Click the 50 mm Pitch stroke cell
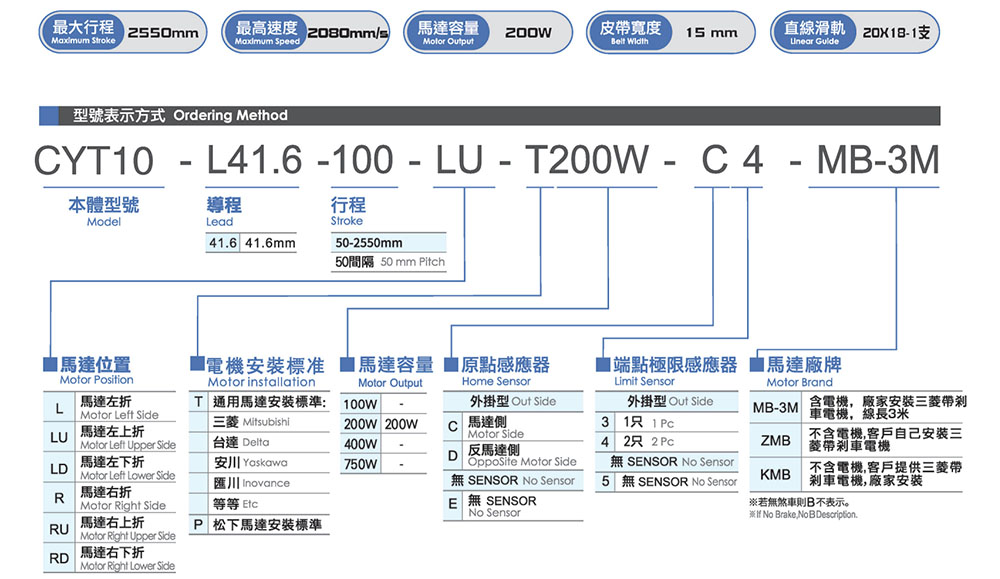Image resolution: width=1000 pixels, height=579 pixels. (388, 262)
